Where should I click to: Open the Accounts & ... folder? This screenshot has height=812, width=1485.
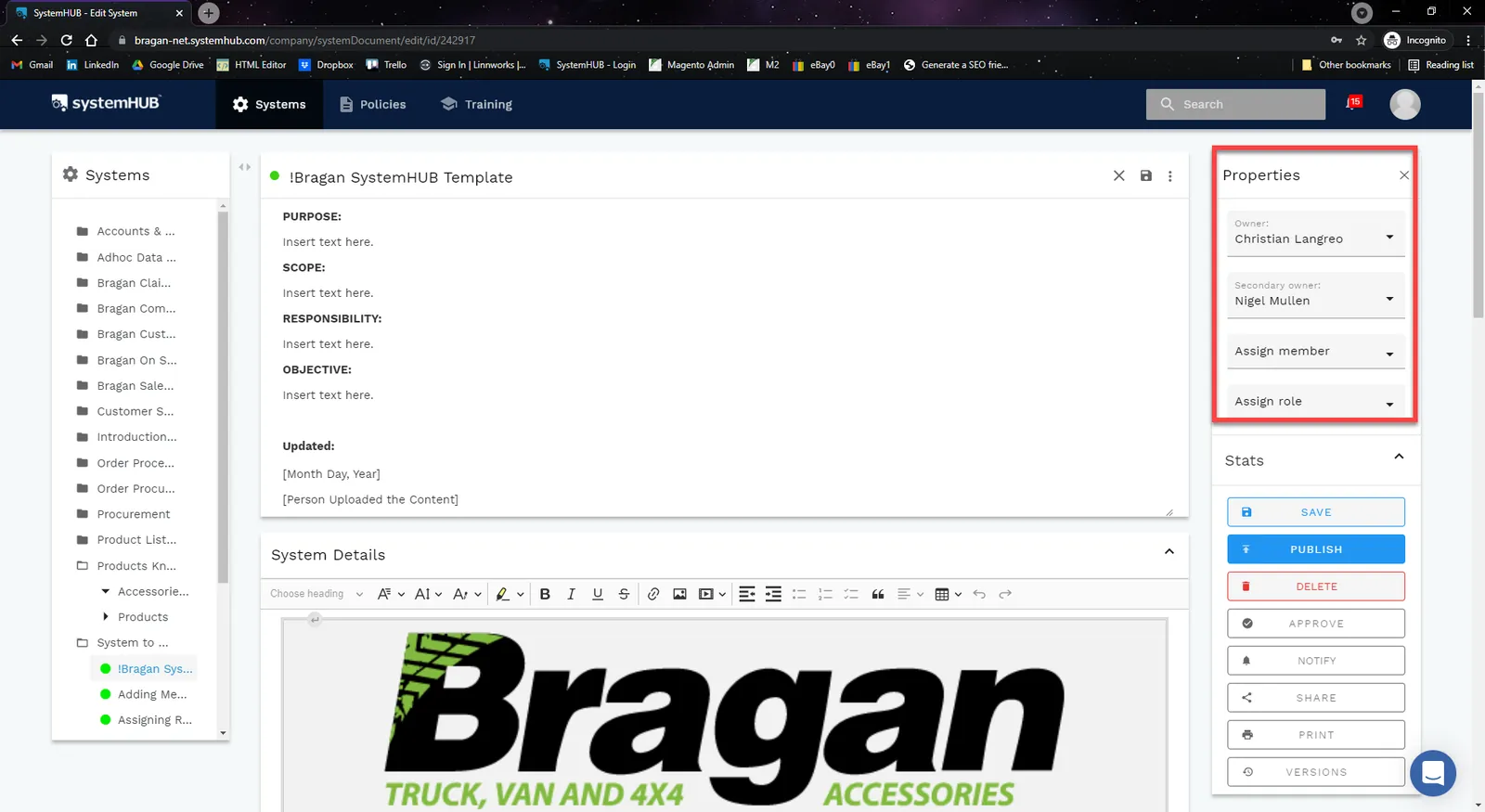126,231
